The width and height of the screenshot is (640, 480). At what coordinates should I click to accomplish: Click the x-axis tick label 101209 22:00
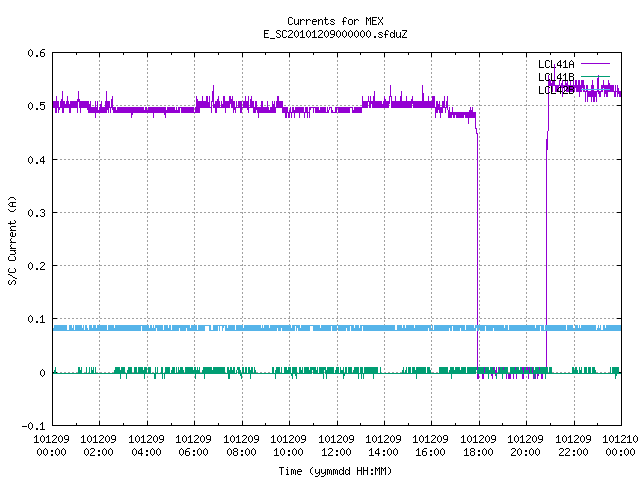tap(573, 445)
